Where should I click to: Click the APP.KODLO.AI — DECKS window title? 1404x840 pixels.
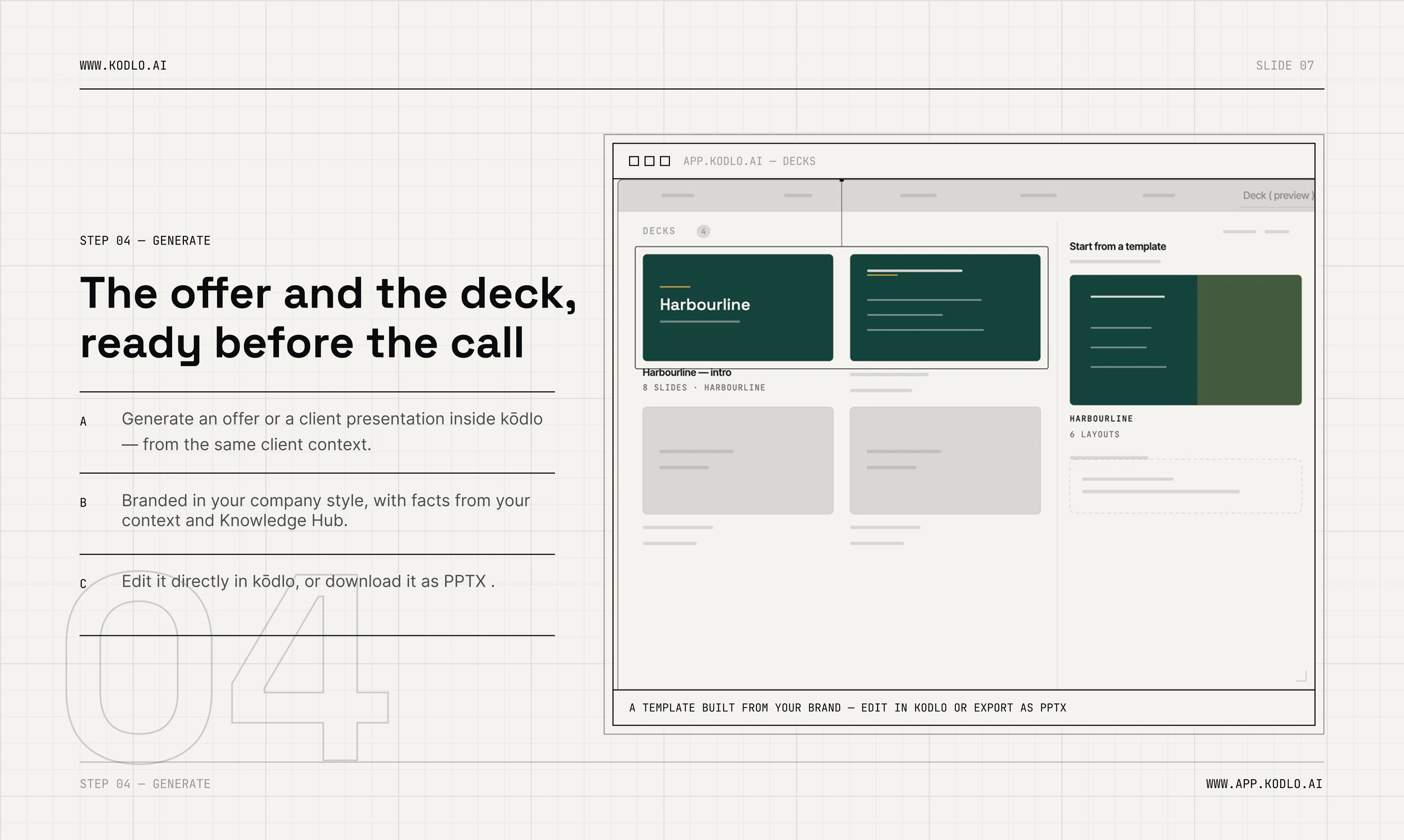[x=749, y=161]
